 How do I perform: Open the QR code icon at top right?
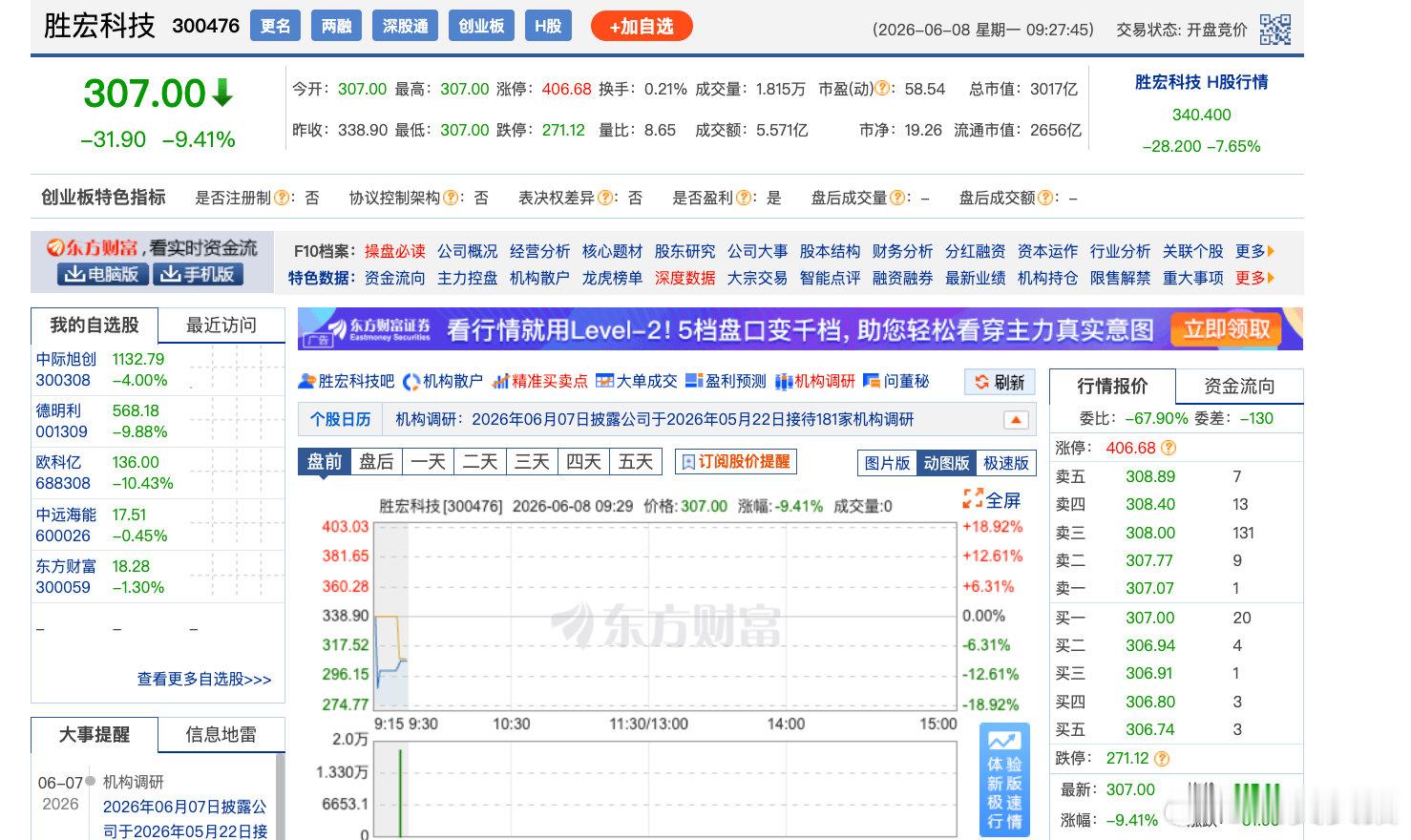click(x=1275, y=30)
